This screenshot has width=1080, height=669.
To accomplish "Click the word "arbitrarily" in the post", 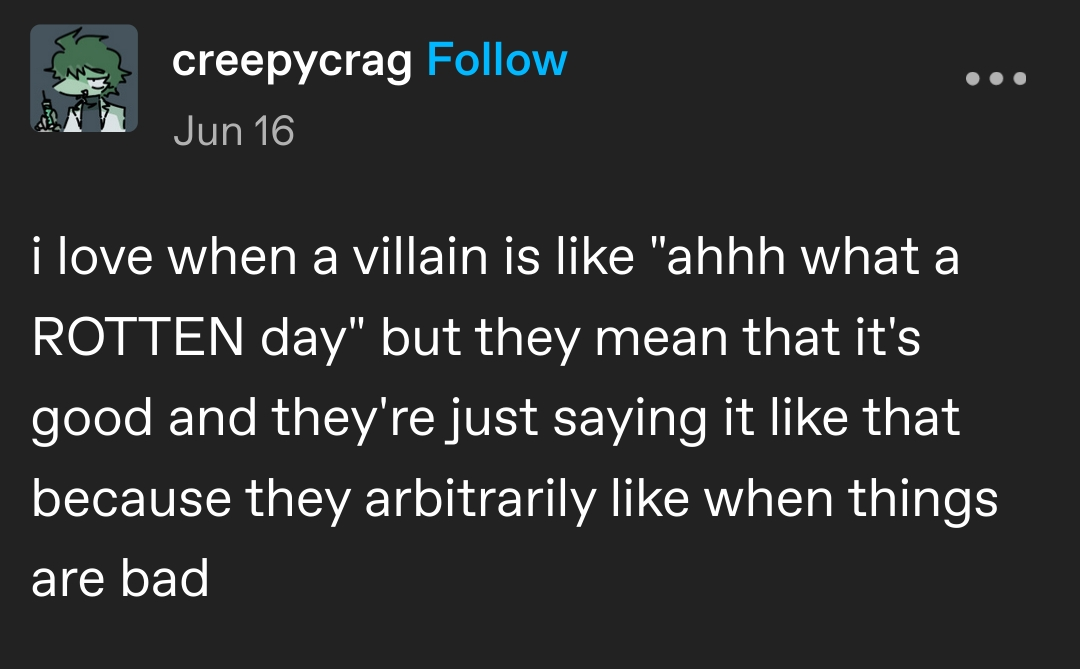I will point(479,499).
